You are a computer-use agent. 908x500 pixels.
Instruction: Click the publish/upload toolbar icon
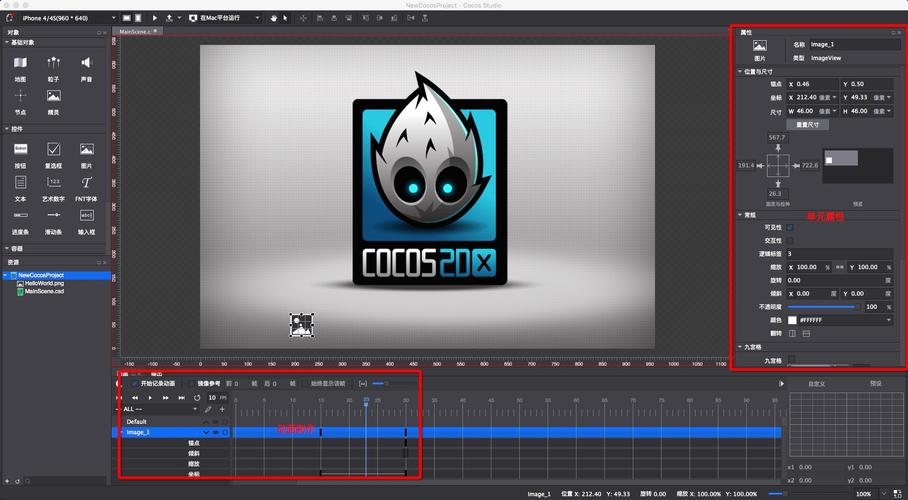170,18
